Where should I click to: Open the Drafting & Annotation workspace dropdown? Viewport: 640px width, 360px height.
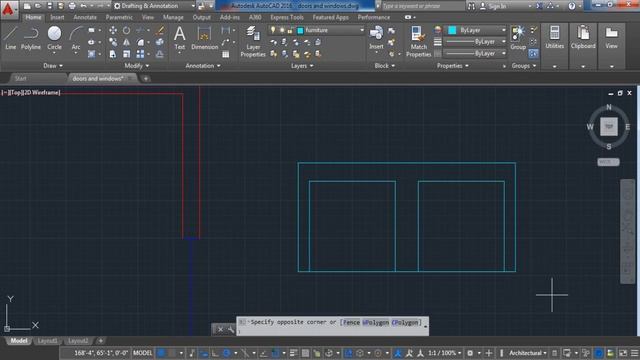pos(154,6)
